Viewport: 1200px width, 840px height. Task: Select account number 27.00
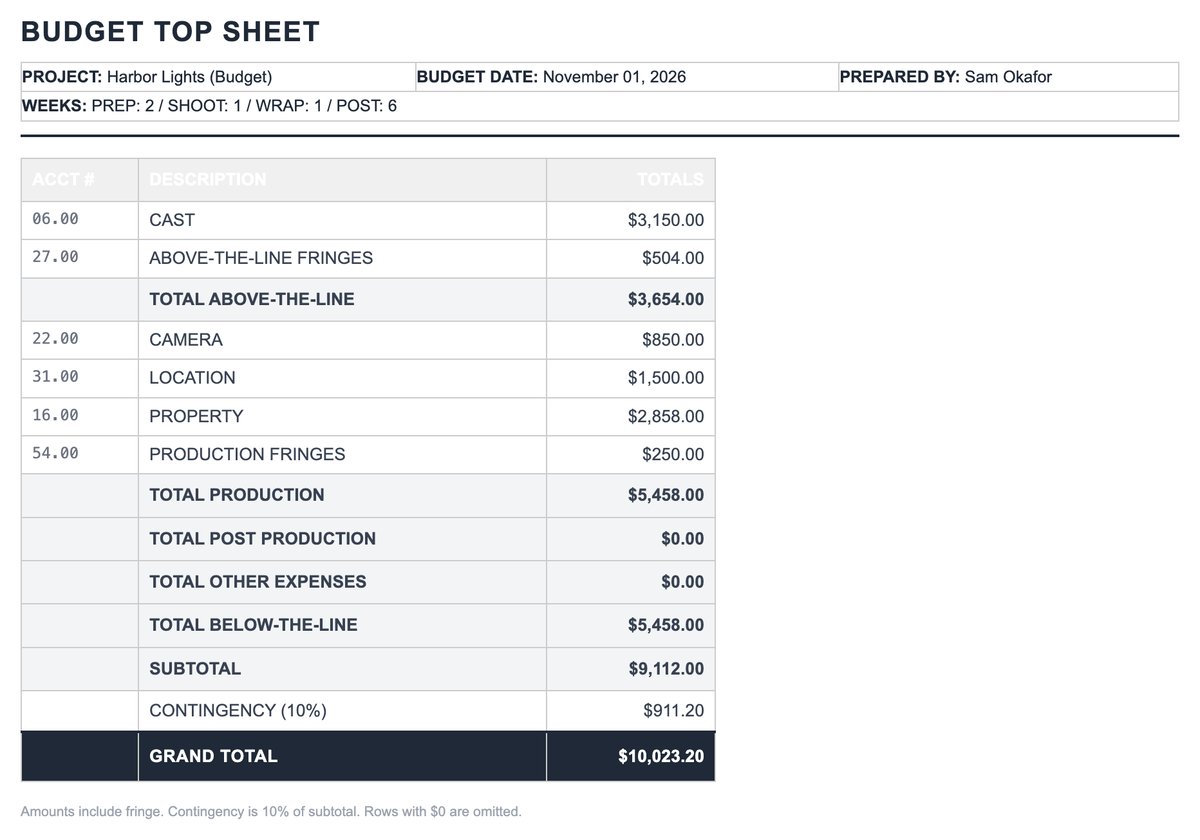click(55, 257)
